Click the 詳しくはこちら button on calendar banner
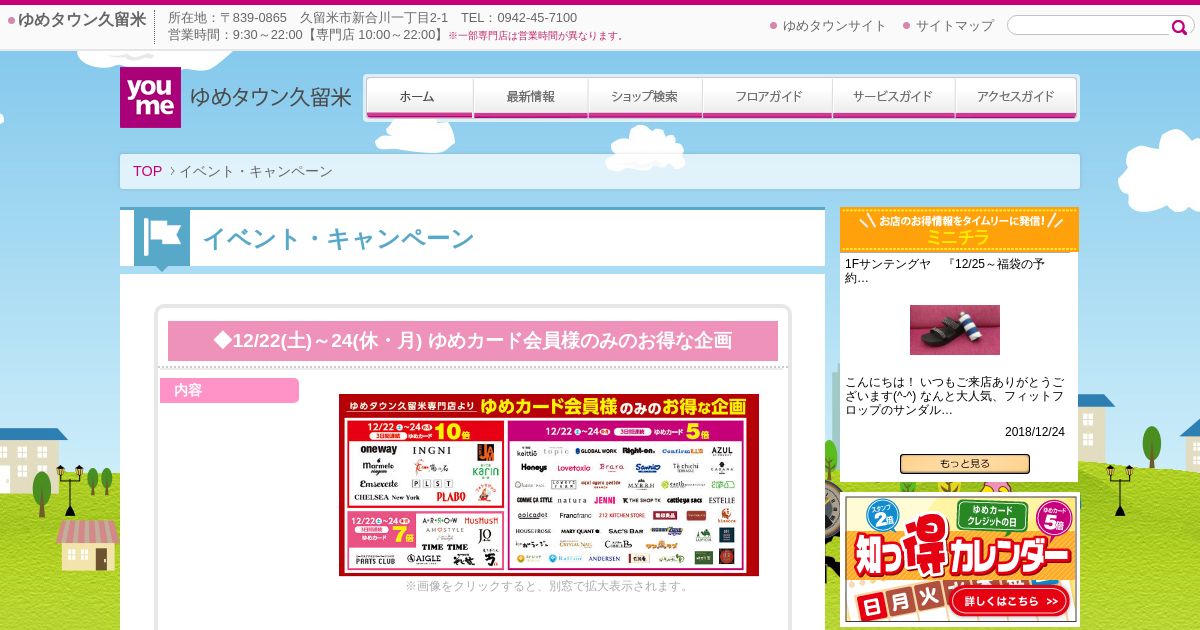This screenshot has width=1200, height=630. click(x=1011, y=602)
